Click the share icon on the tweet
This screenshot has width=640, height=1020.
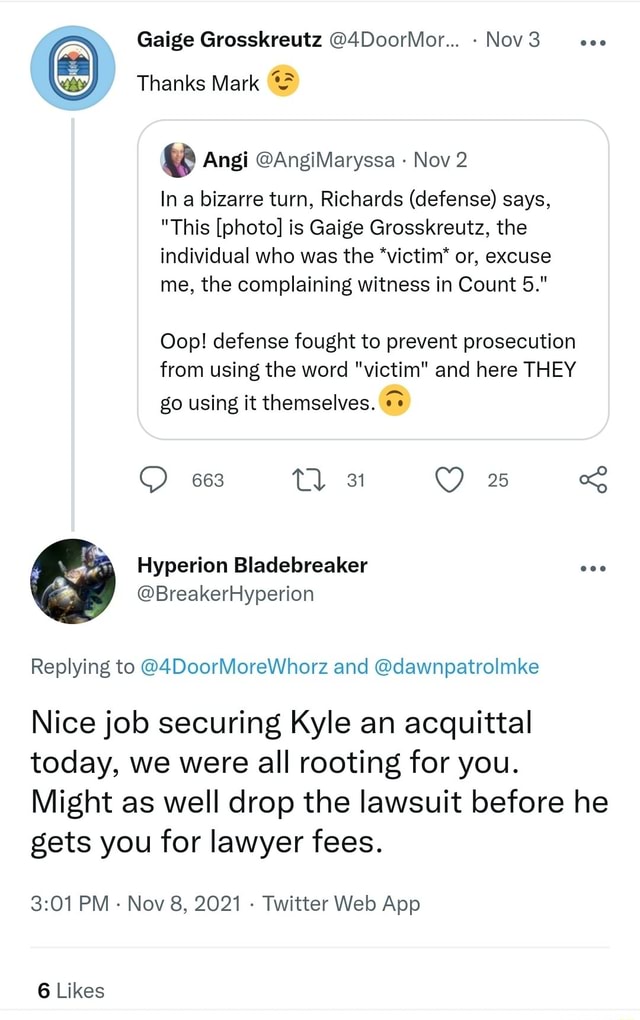[x=593, y=481]
